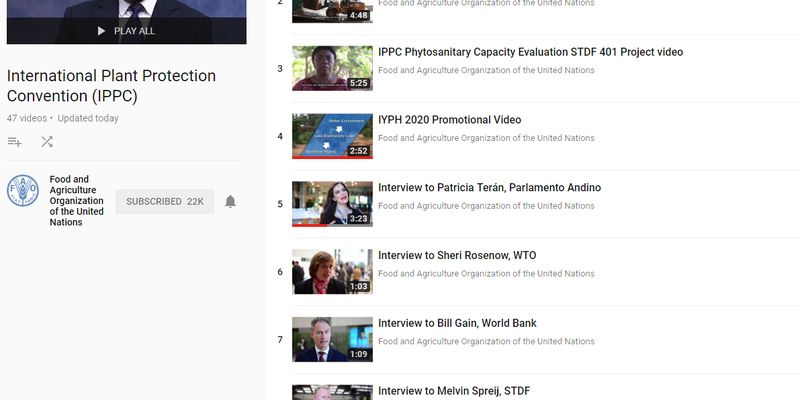Screen dimensions: 800x400
Task: Click the SUBSCRIBED 22K button
Action: pos(165,202)
